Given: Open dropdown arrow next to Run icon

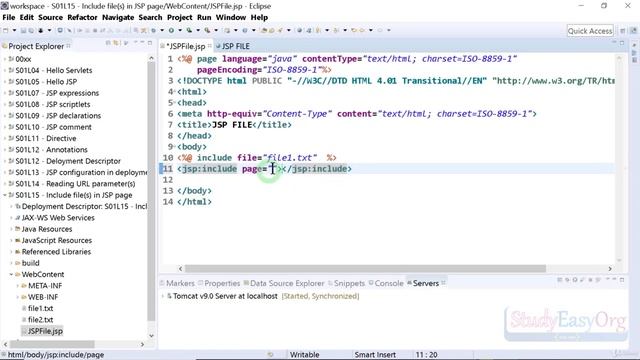Looking at the screenshot, I should click(x=180, y=30).
